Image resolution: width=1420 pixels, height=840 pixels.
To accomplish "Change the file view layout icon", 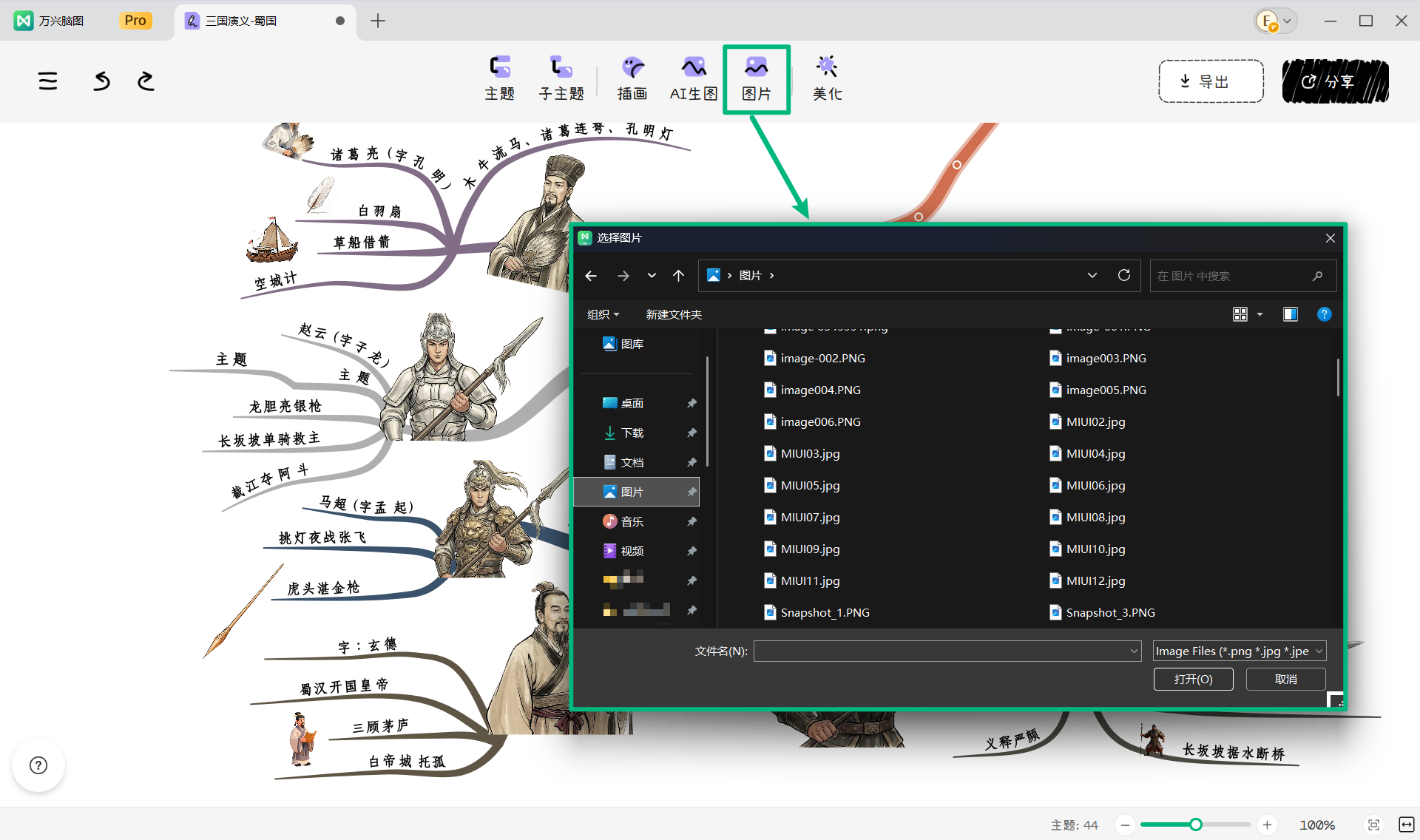I will pos(1240,314).
